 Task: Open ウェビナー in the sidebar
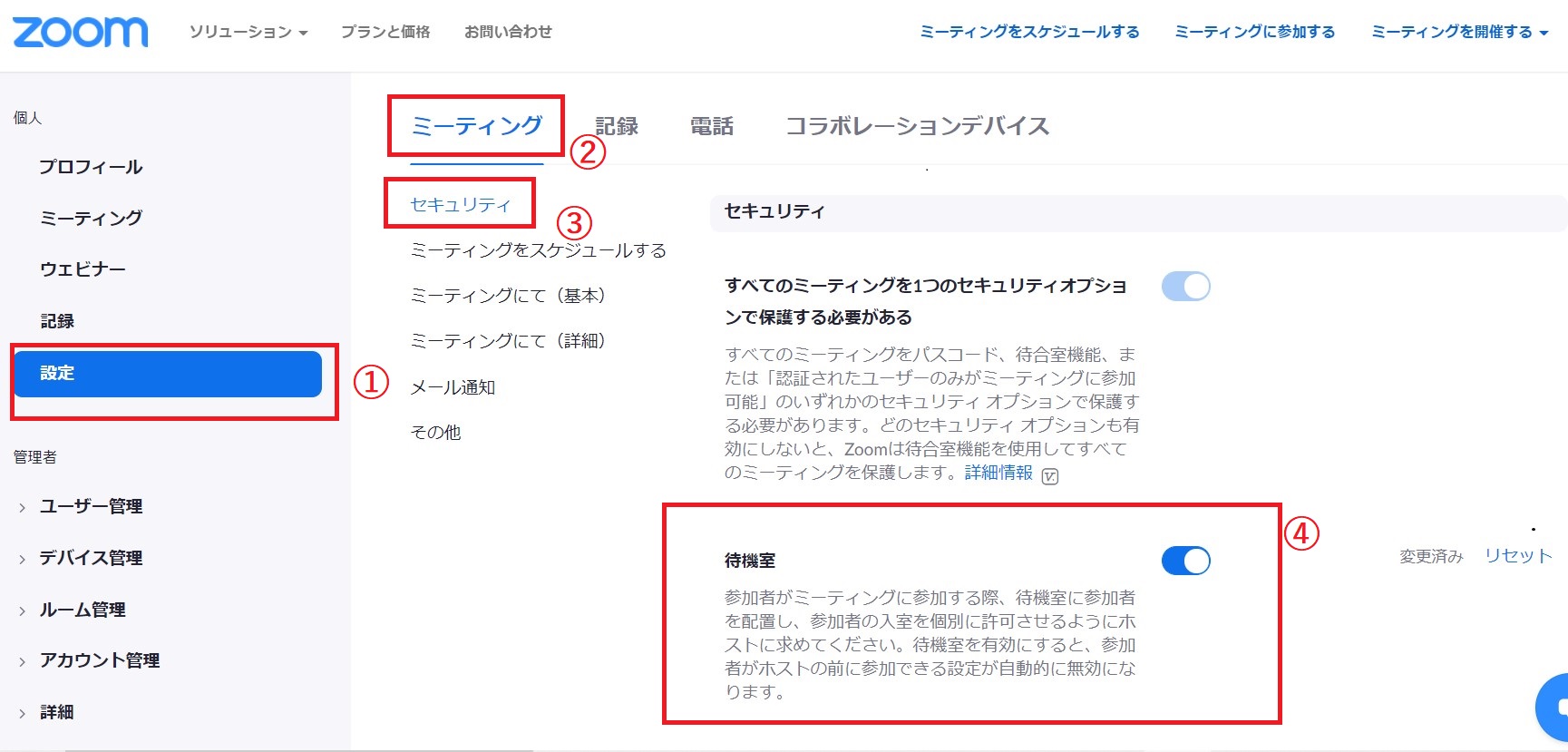(x=83, y=269)
